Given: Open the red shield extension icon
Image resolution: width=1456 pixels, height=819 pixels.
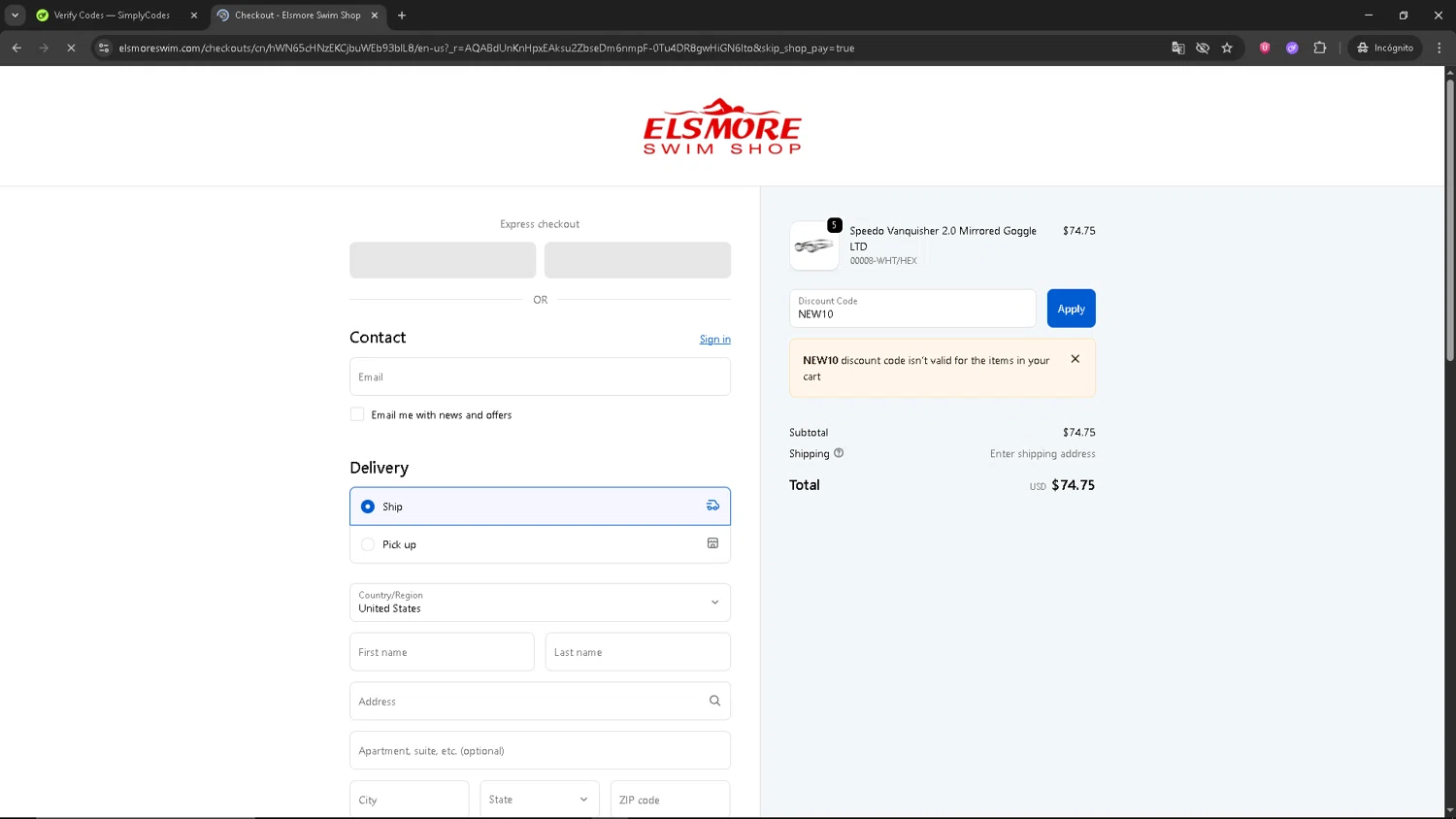Looking at the screenshot, I should point(1265,48).
